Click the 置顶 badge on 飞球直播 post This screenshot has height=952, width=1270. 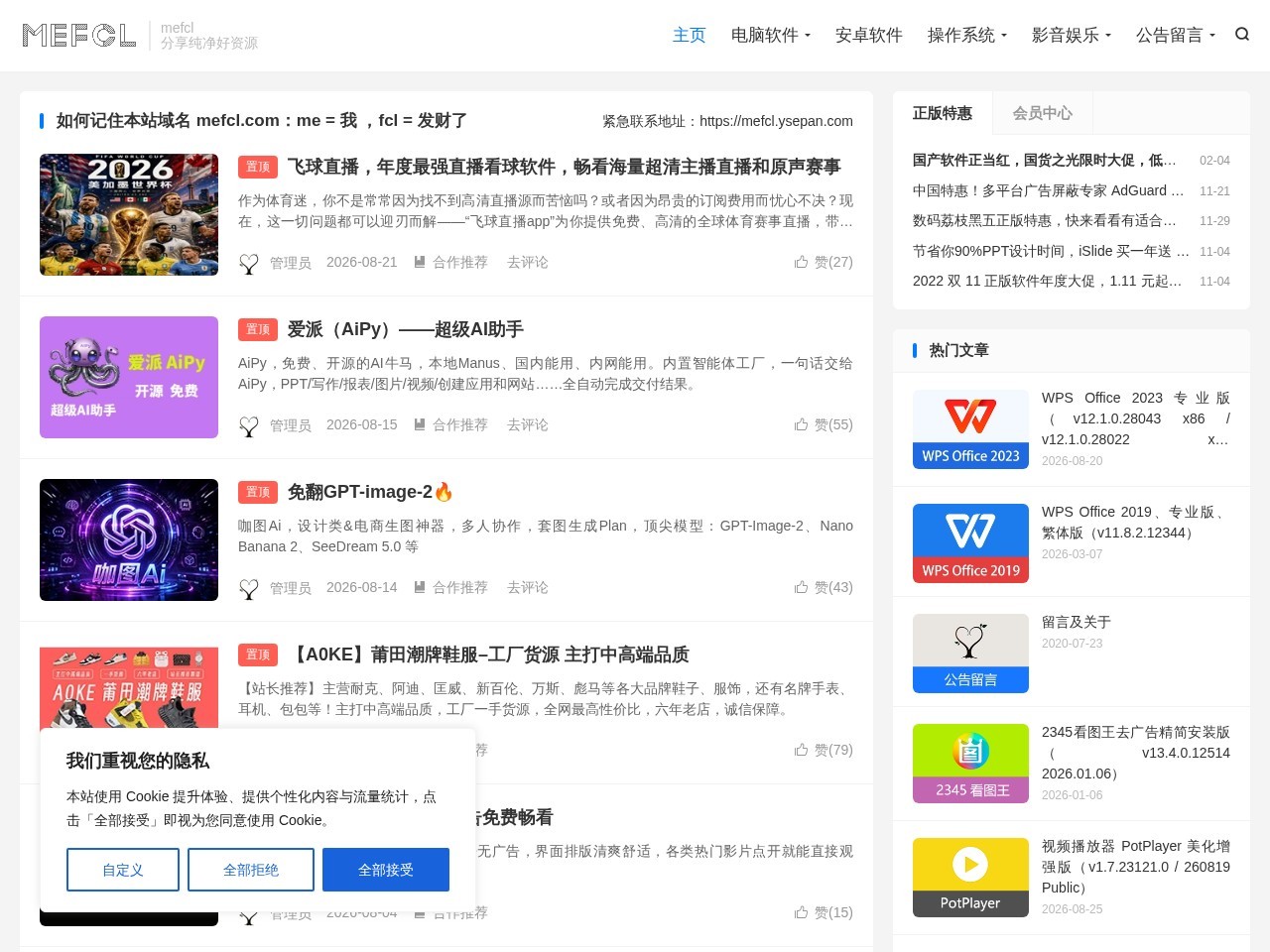click(258, 167)
